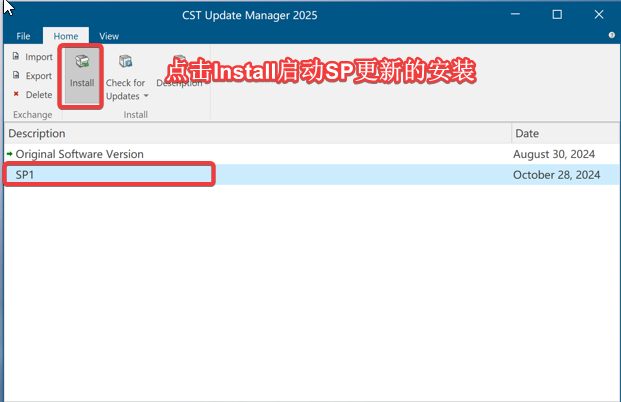Click the Import icon
This screenshot has width=621, height=402.
pos(16,56)
